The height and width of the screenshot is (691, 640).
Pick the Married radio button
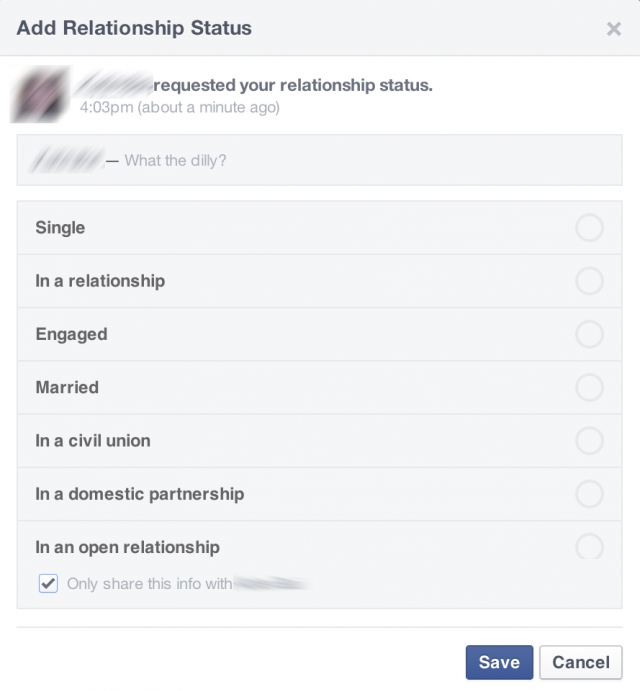[589, 387]
